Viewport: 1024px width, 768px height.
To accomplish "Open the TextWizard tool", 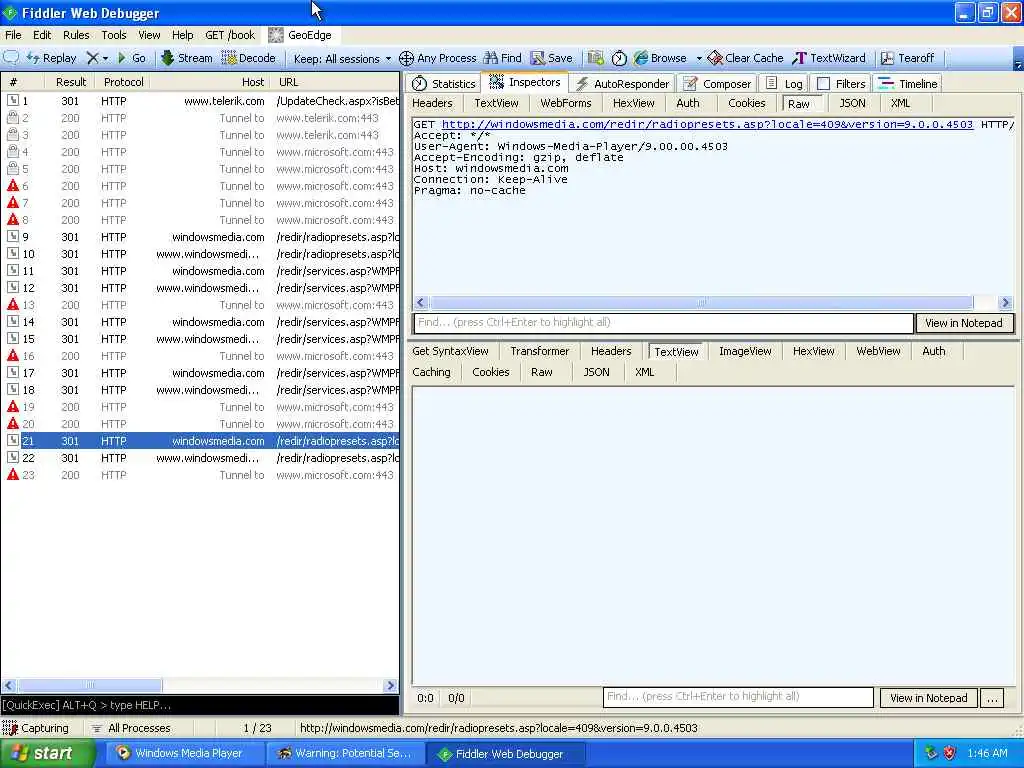I will click(x=829, y=58).
